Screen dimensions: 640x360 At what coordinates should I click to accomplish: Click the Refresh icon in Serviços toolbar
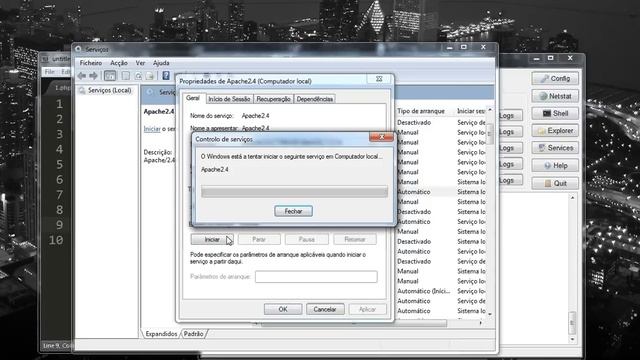coord(138,76)
